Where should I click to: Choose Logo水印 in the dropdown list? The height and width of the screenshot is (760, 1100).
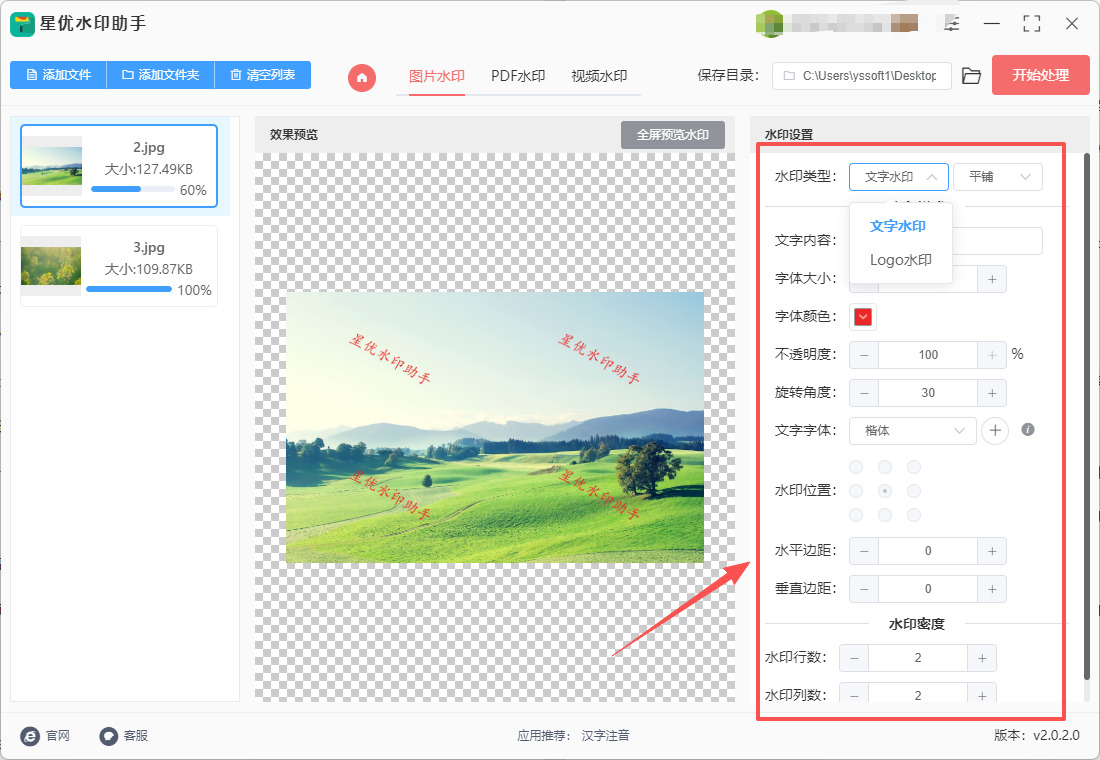click(x=901, y=260)
